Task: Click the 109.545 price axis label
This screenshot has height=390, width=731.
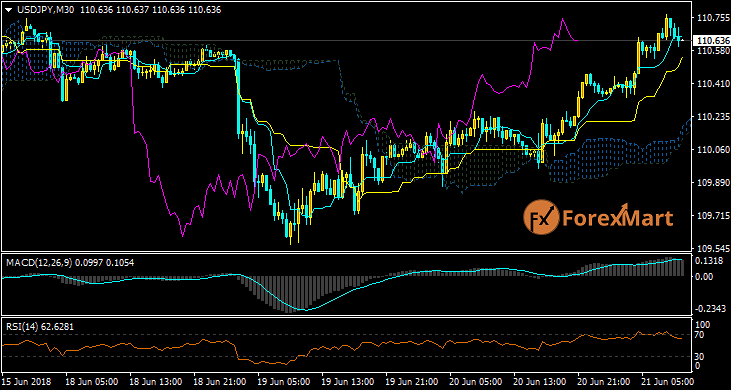Action: tap(709, 248)
